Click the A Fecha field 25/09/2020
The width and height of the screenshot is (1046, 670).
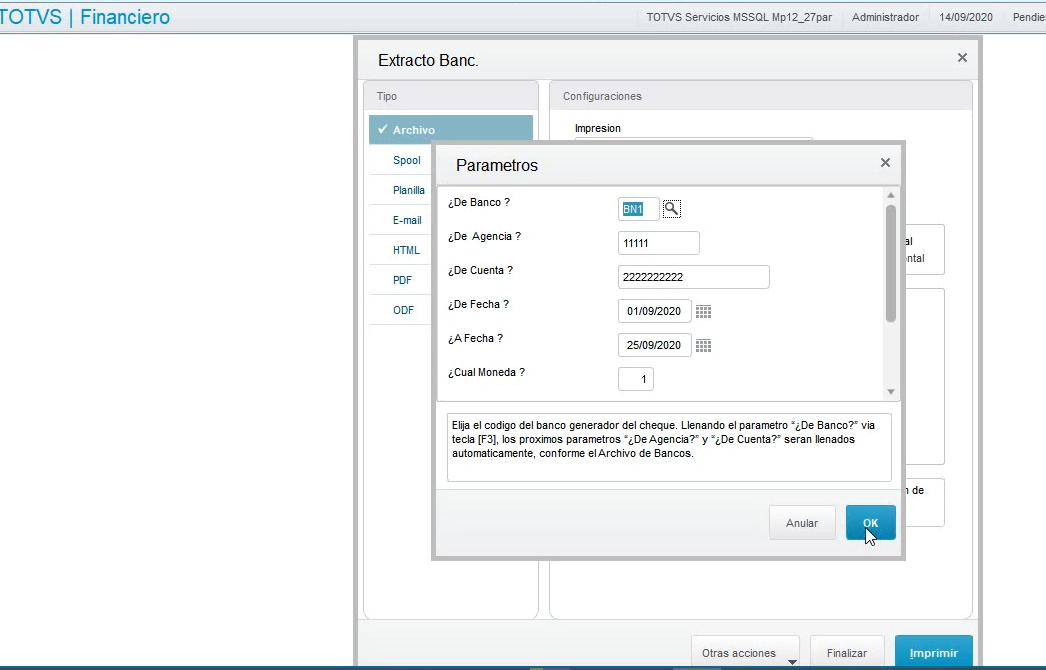pyautogui.click(x=654, y=345)
